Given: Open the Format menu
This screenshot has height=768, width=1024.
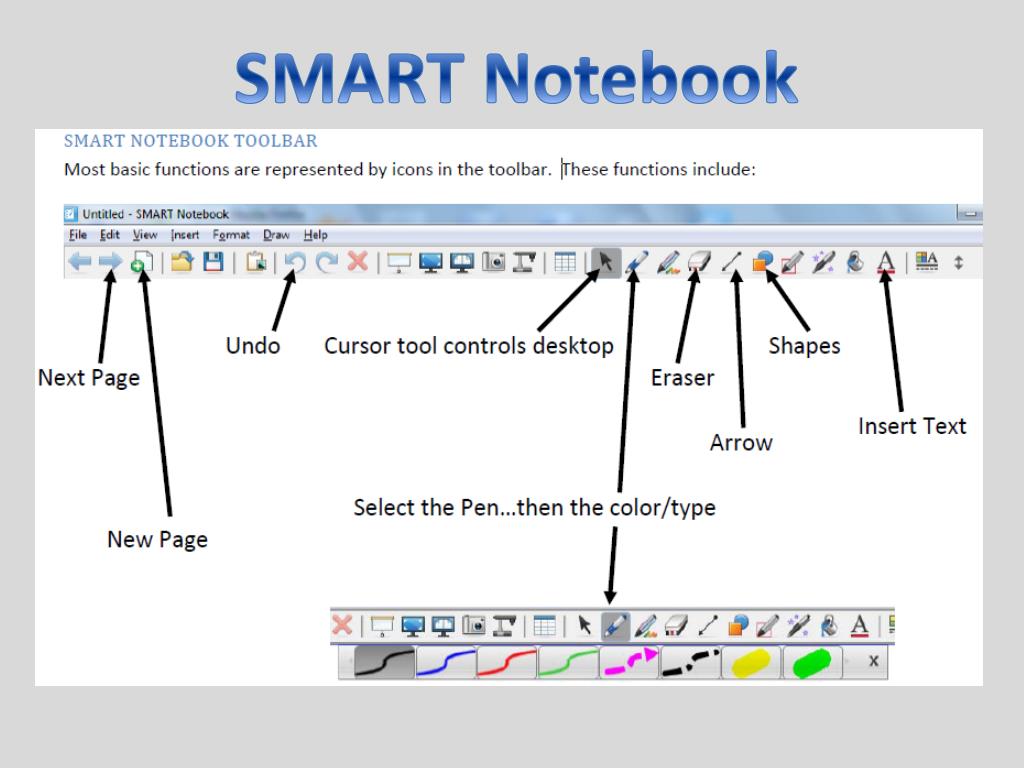Looking at the screenshot, I should 231,234.
